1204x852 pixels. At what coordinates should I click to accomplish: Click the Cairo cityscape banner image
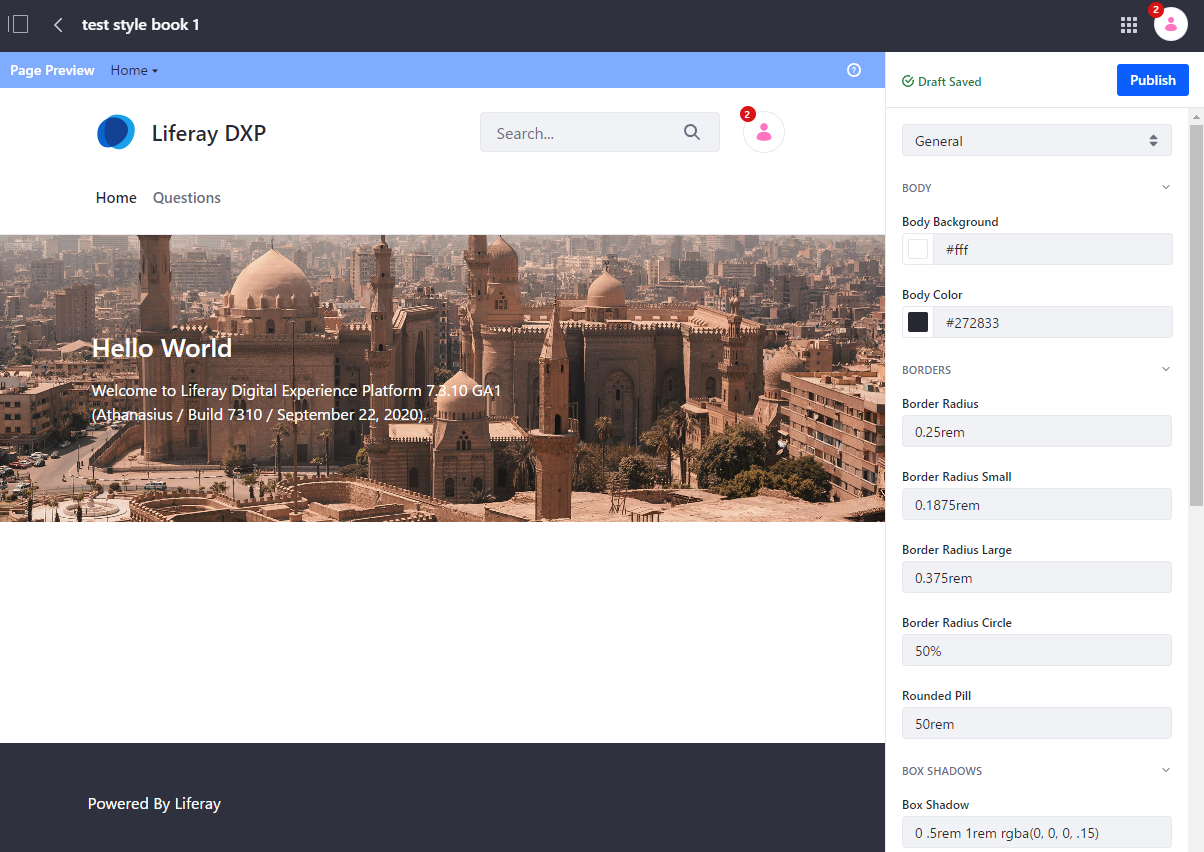[x=442, y=378]
